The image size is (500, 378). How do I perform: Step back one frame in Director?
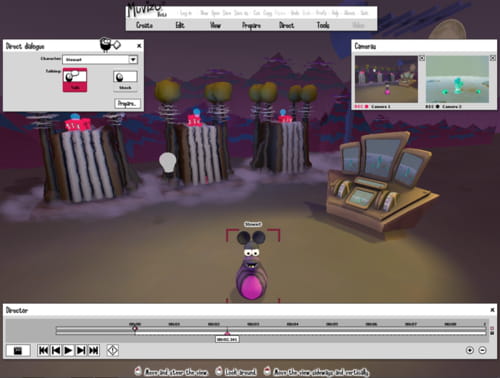click(x=56, y=350)
